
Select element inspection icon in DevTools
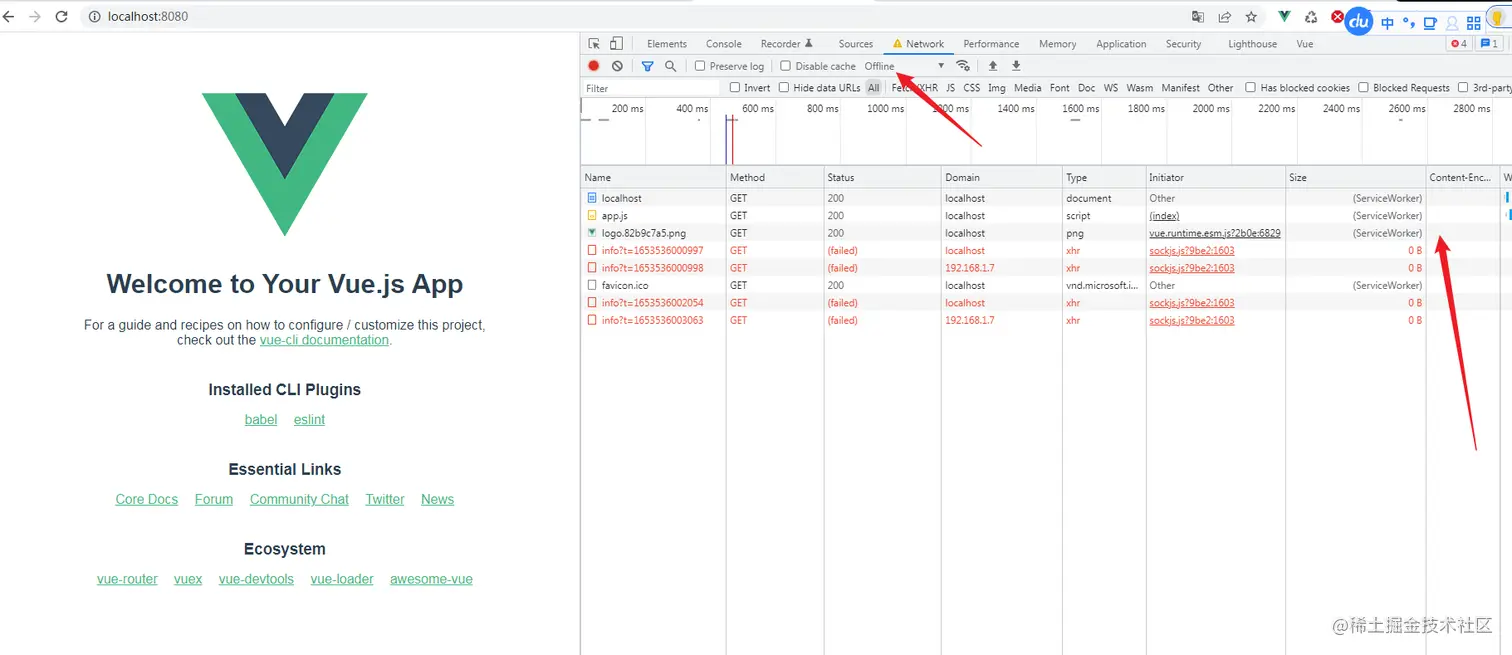(x=592, y=43)
